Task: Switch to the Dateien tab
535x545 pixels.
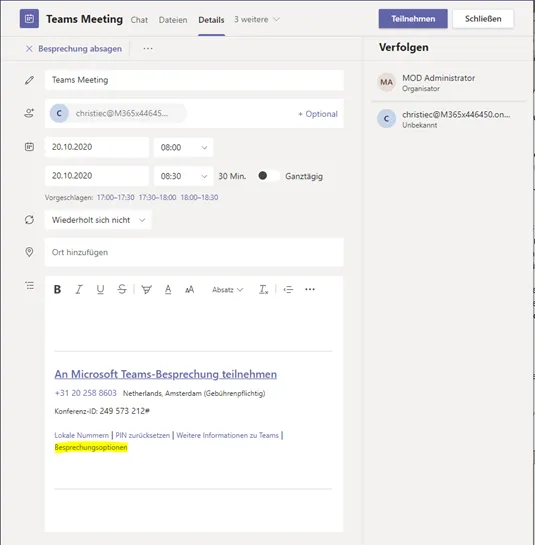Action: [173, 20]
